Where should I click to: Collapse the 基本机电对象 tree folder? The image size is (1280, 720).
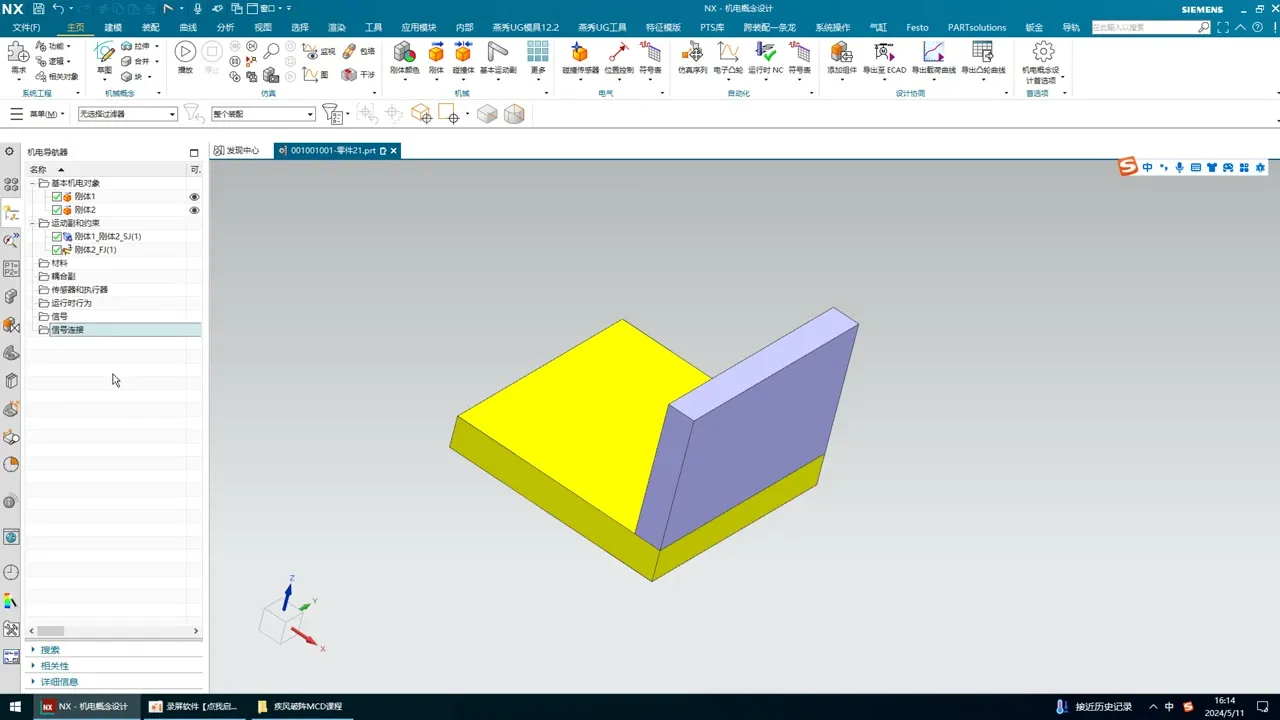tap(32, 184)
